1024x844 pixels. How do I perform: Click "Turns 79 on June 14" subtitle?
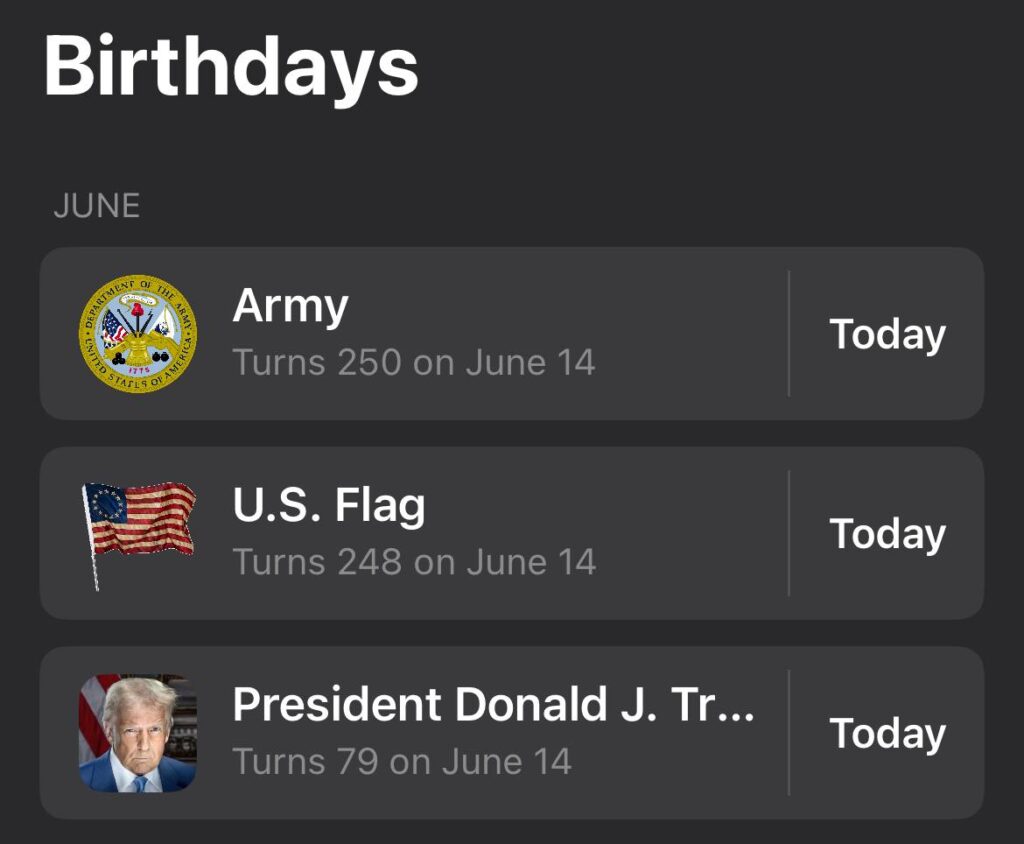tap(402, 762)
